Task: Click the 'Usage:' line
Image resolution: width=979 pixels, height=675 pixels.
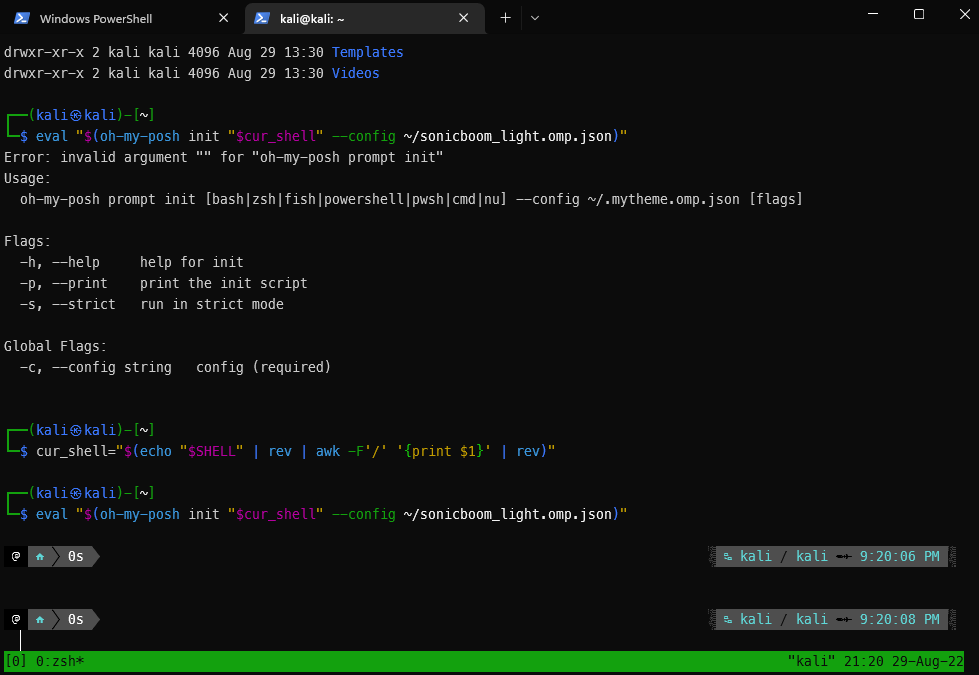Action: (27, 179)
